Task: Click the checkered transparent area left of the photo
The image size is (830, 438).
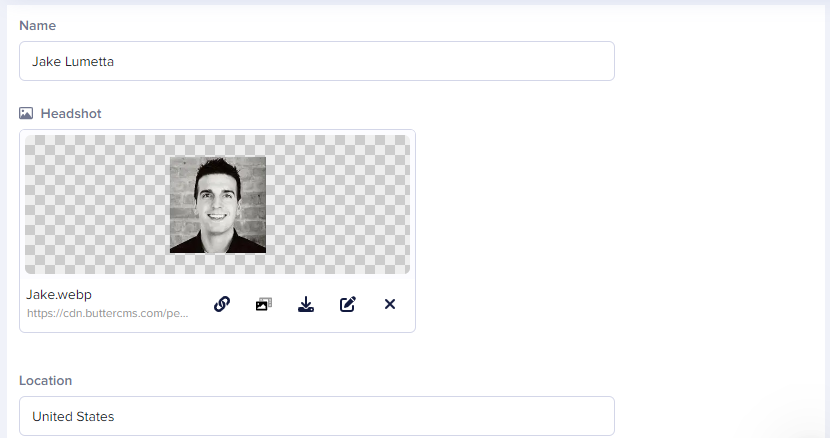Action: click(97, 204)
